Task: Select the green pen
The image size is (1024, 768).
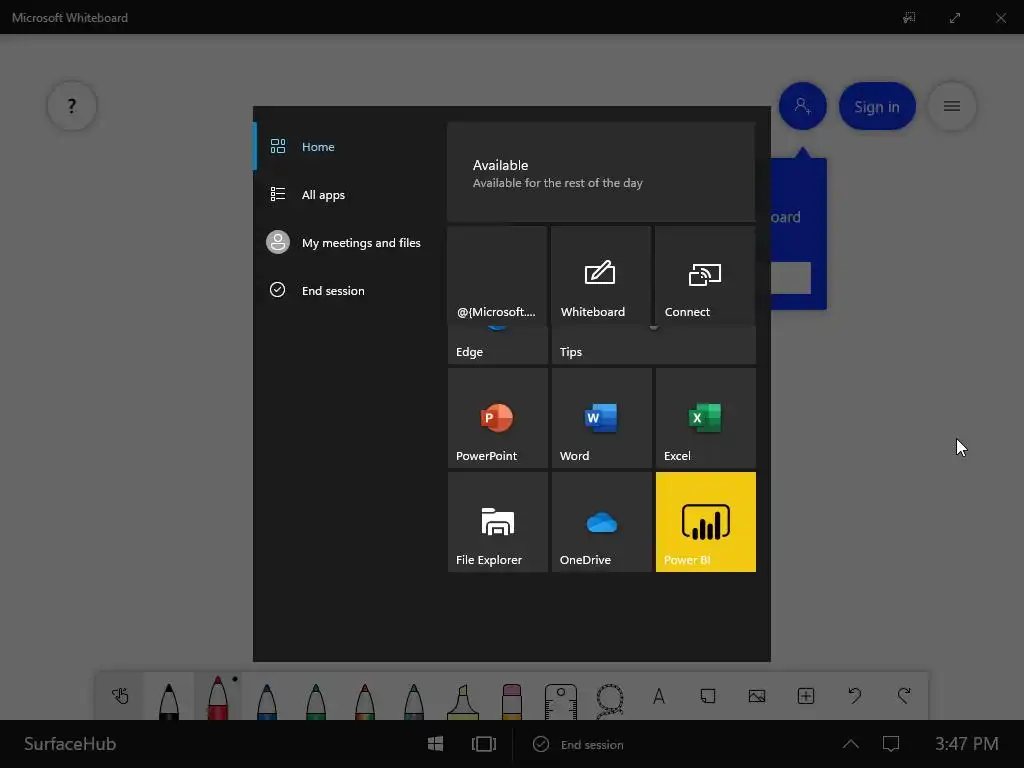Action: click(x=315, y=700)
